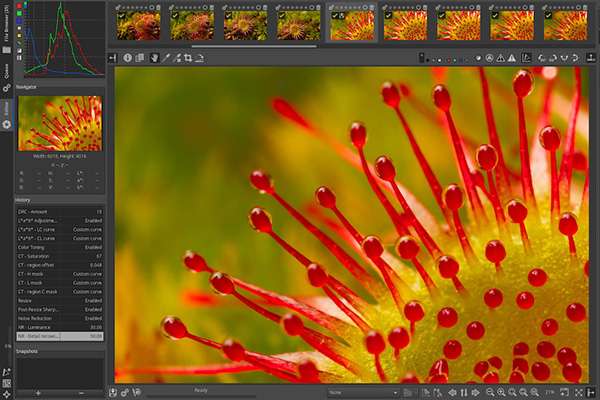600x400 pixels.
Task: Open the first filmstrip thumbnail
Action: tap(138, 25)
